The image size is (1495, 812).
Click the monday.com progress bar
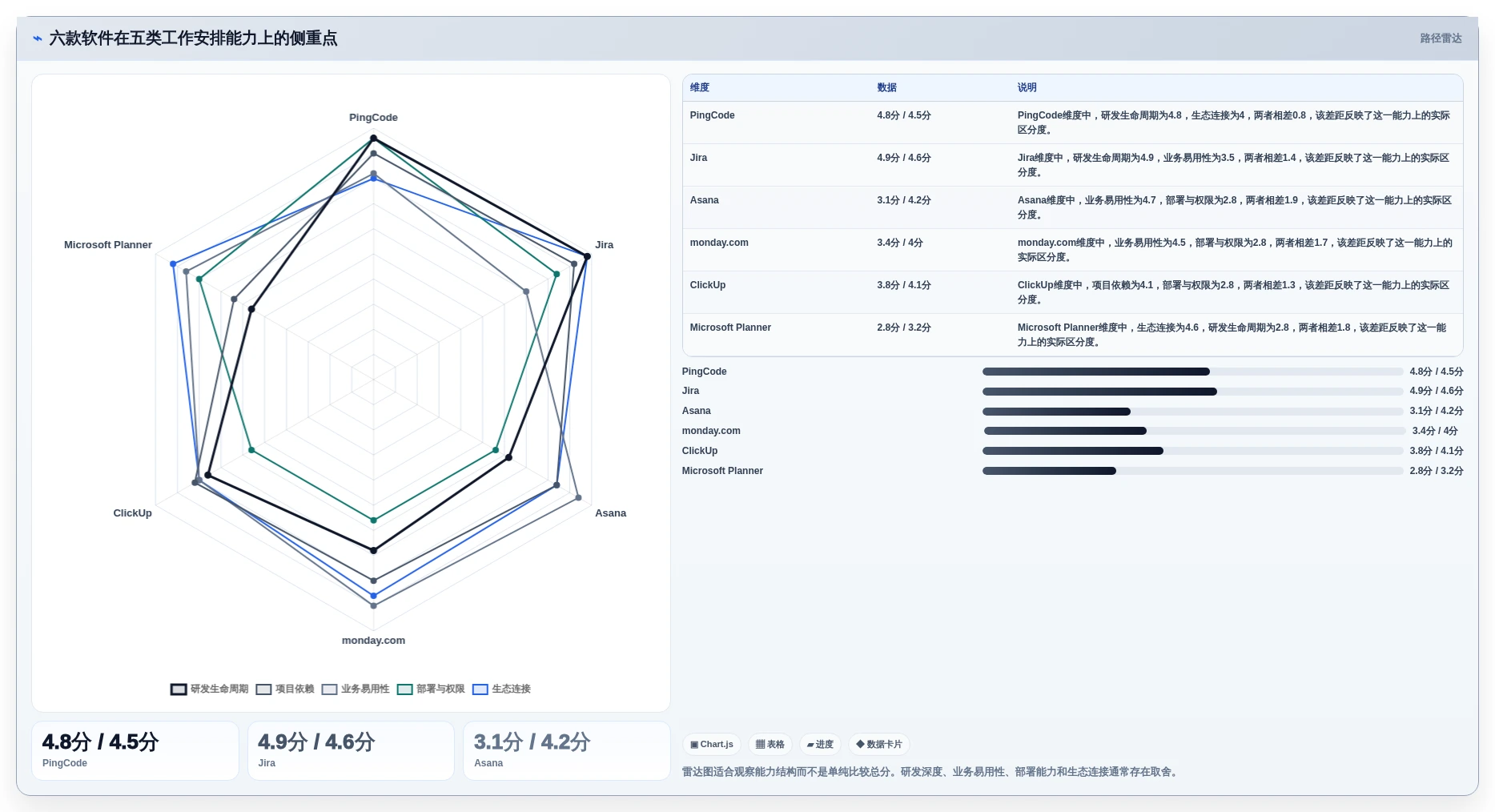pos(1195,431)
